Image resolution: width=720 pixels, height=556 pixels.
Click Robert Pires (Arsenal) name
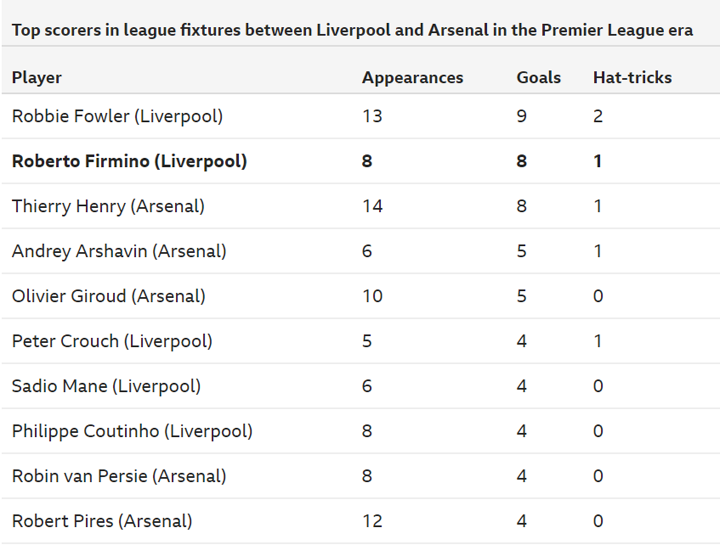(x=102, y=521)
